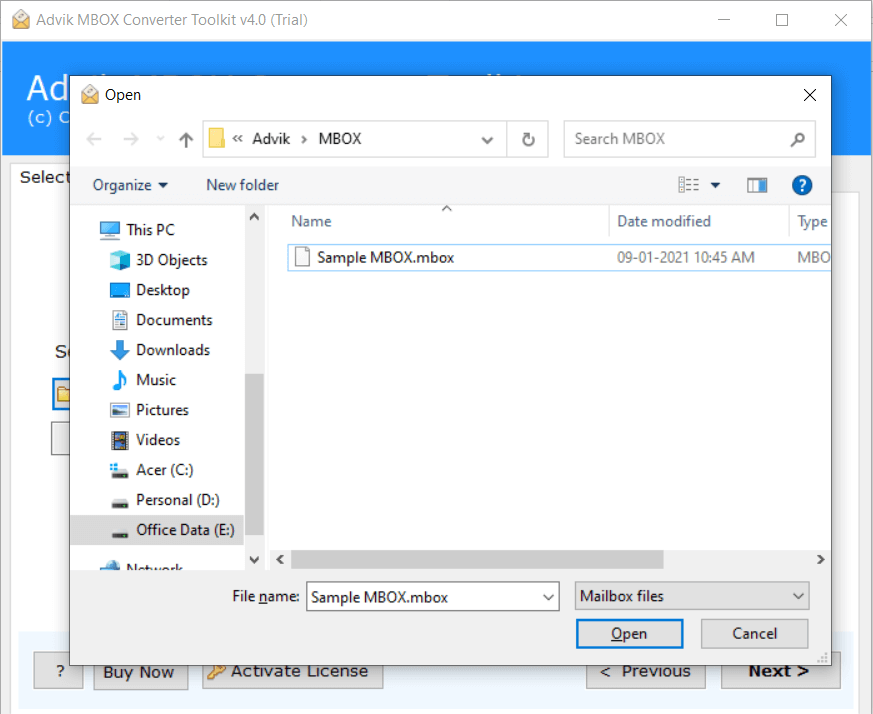The image size is (873, 714).
Task: Open the Organize menu
Action: coord(130,185)
